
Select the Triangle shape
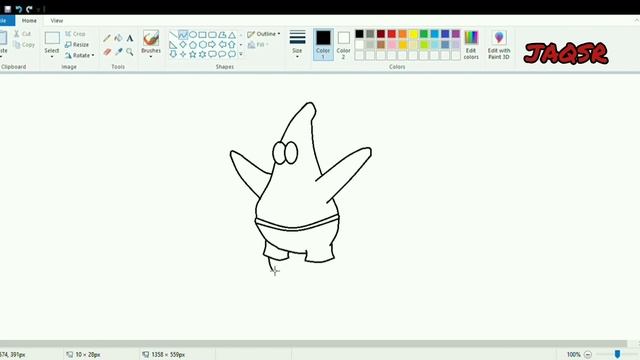232,35
